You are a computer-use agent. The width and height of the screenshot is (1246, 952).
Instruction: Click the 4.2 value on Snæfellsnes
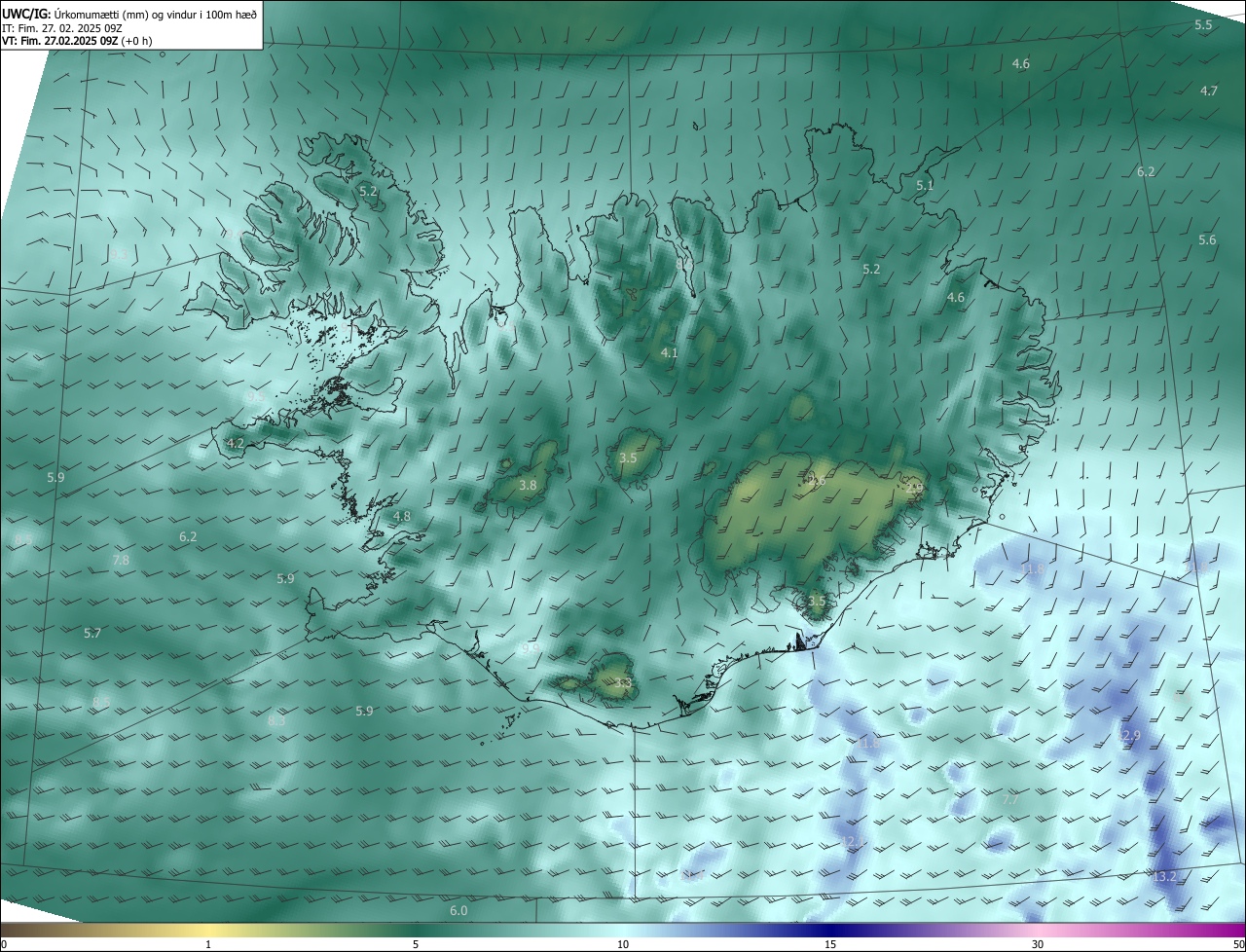pos(236,443)
